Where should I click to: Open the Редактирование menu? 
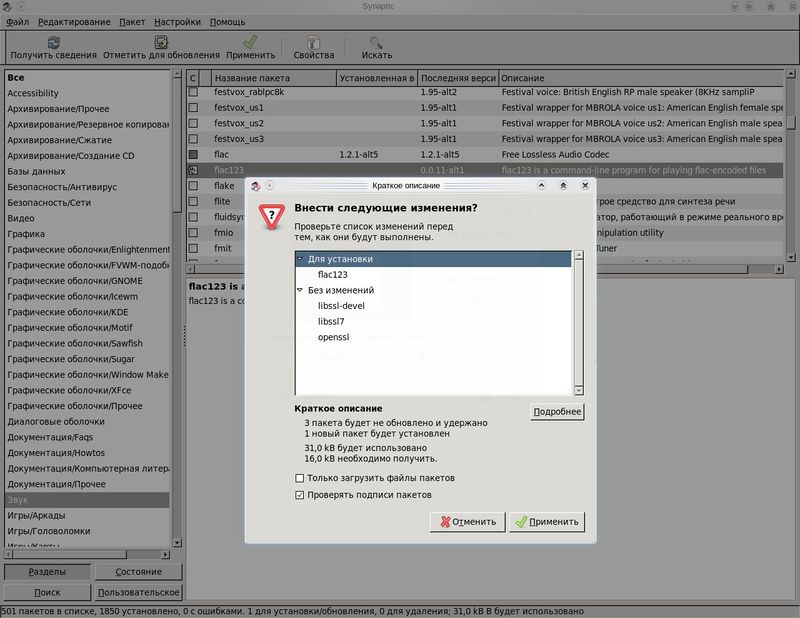[74, 22]
